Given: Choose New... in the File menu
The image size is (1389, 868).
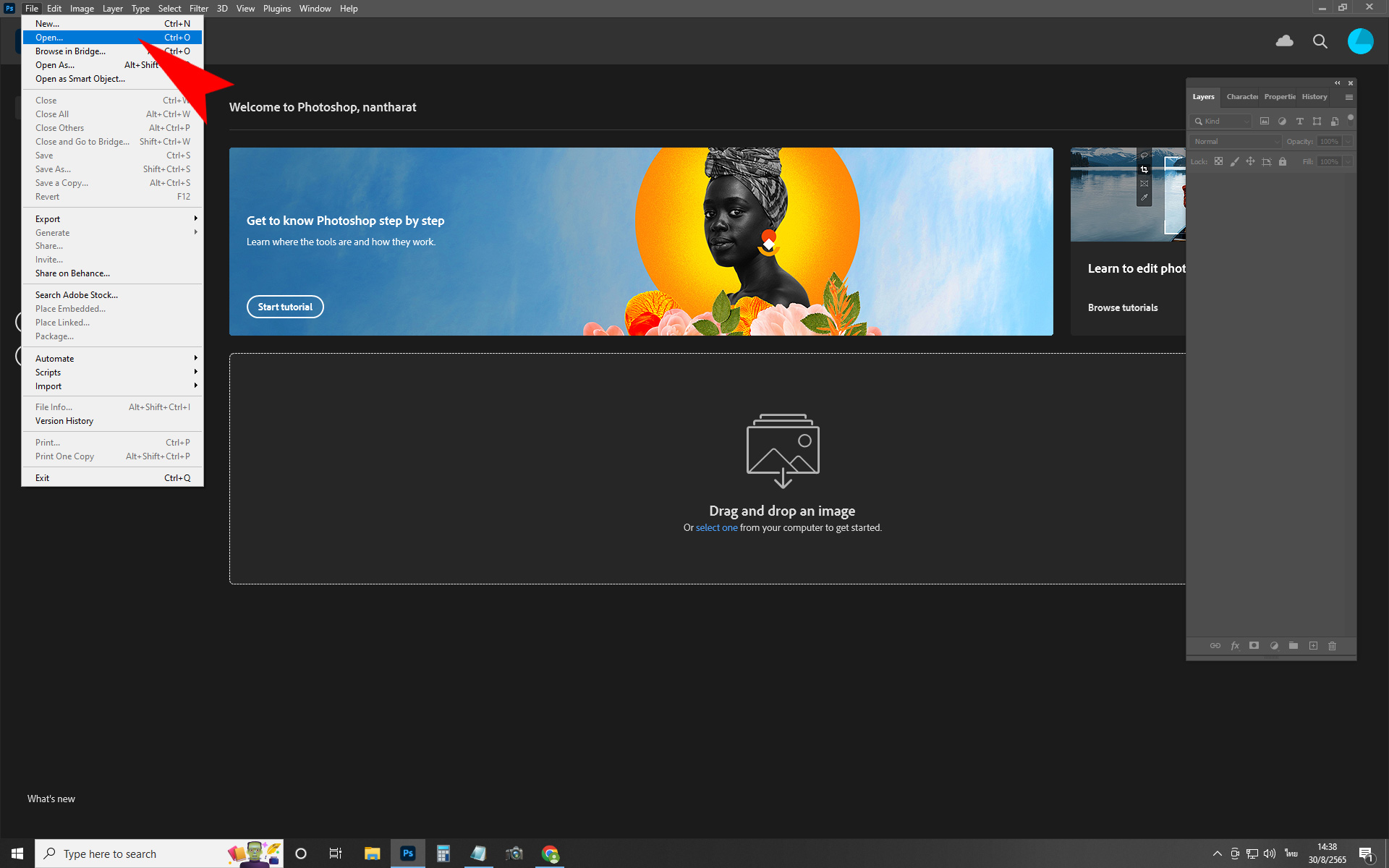Looking at the screenshot, I should (112, 24).
